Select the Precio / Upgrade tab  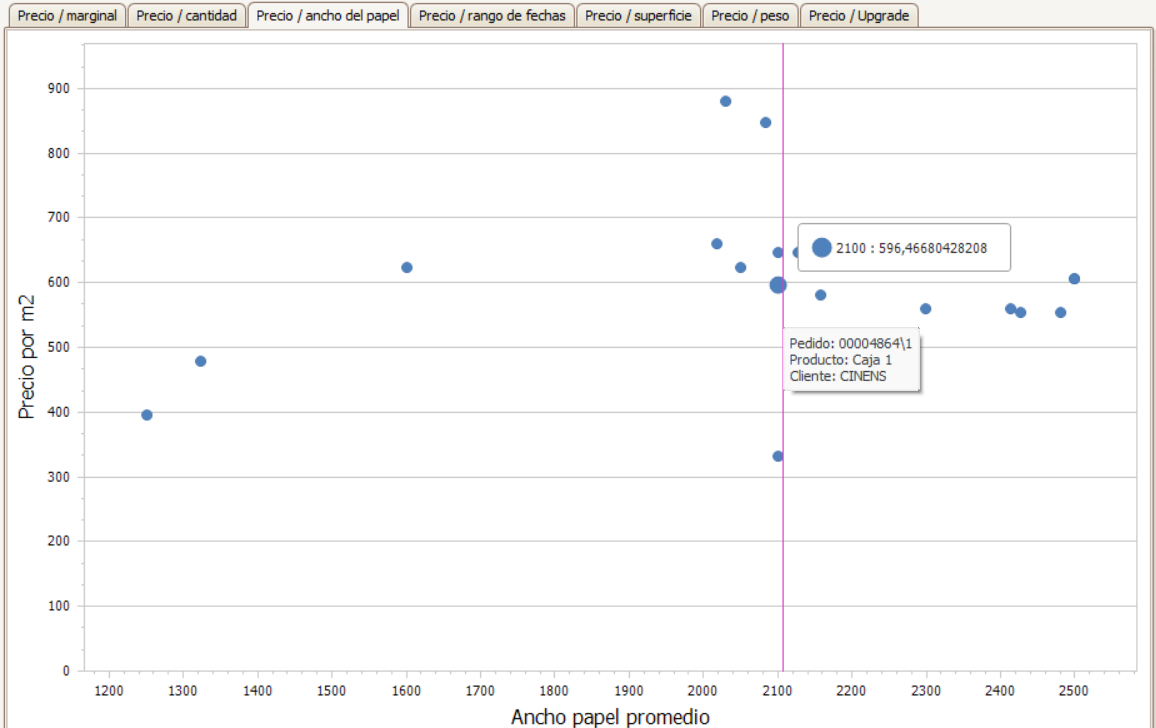point(859,15)
